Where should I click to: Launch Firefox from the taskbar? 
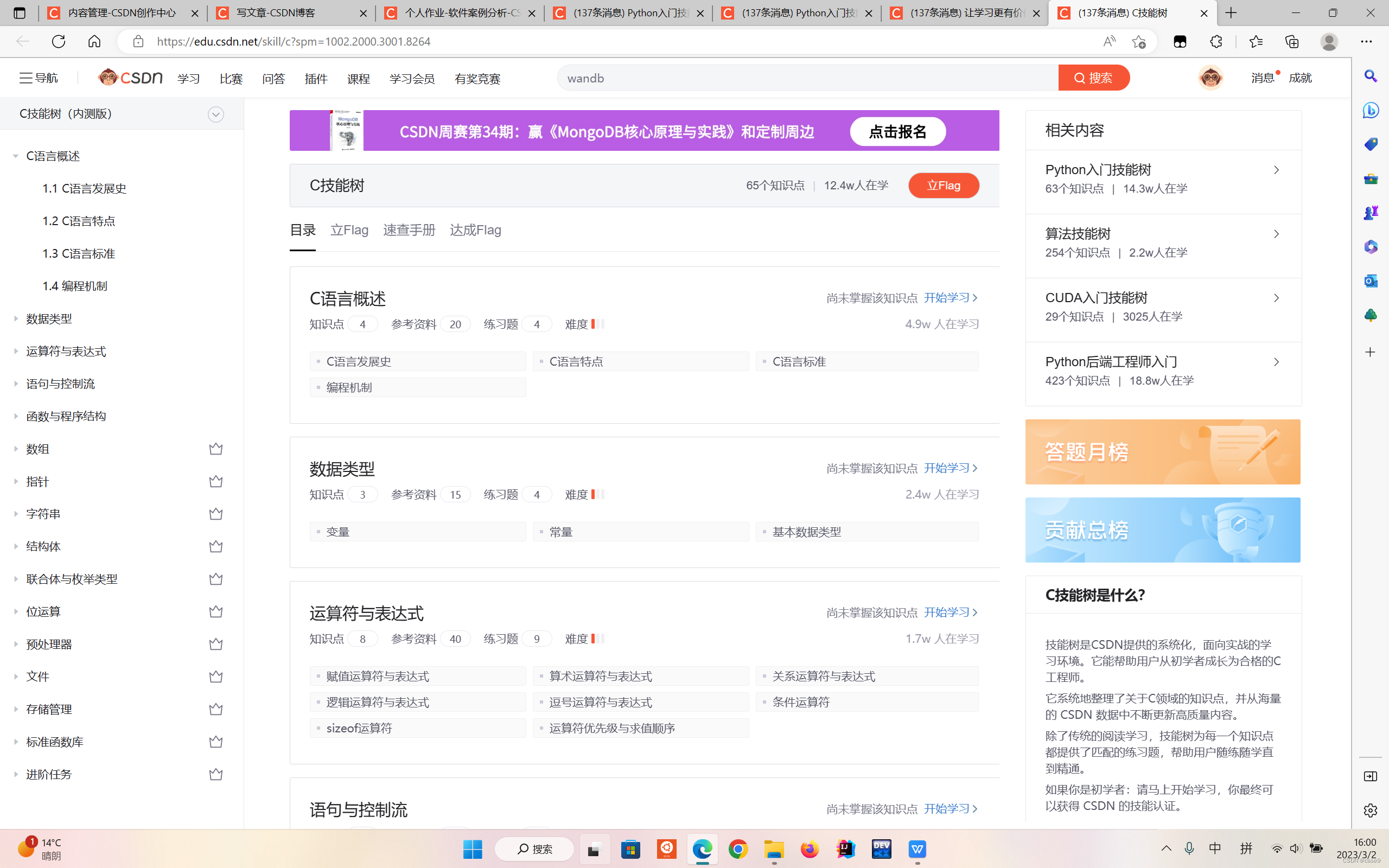(810, 849)
